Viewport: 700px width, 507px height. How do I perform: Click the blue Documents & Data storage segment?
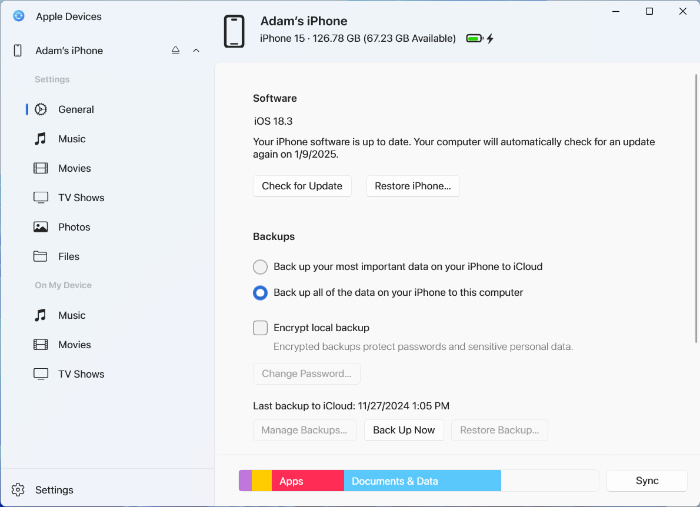tap(422, 481)
